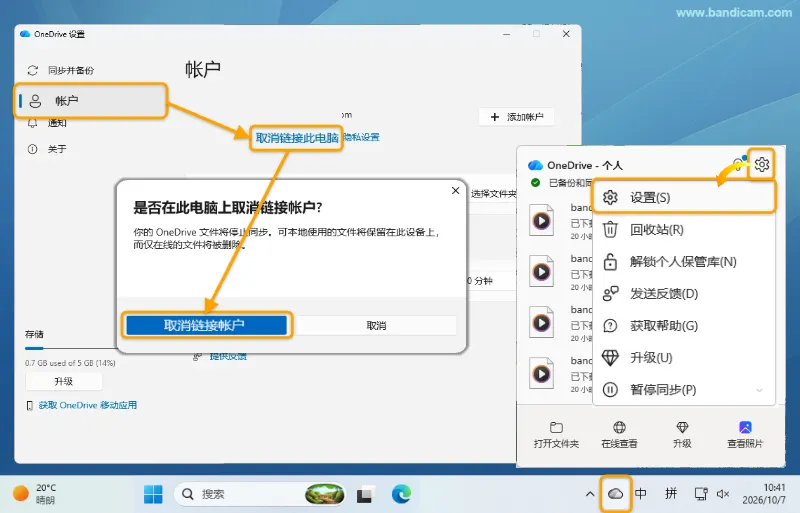Click the question mark icon beside 获取帮助
The height and width of the screenshot is (513, 800).
click(x=610, y=326)
